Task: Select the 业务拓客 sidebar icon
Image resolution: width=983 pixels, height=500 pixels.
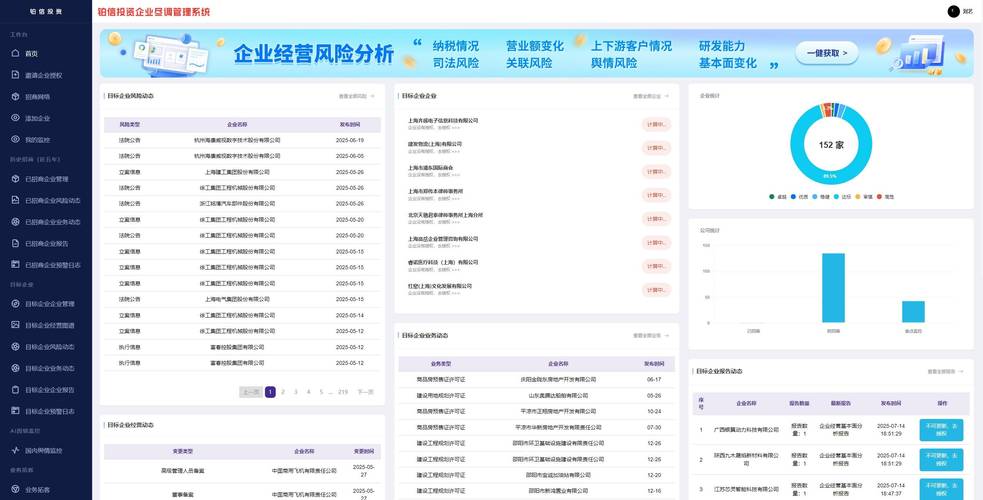Action: point(16,489)
